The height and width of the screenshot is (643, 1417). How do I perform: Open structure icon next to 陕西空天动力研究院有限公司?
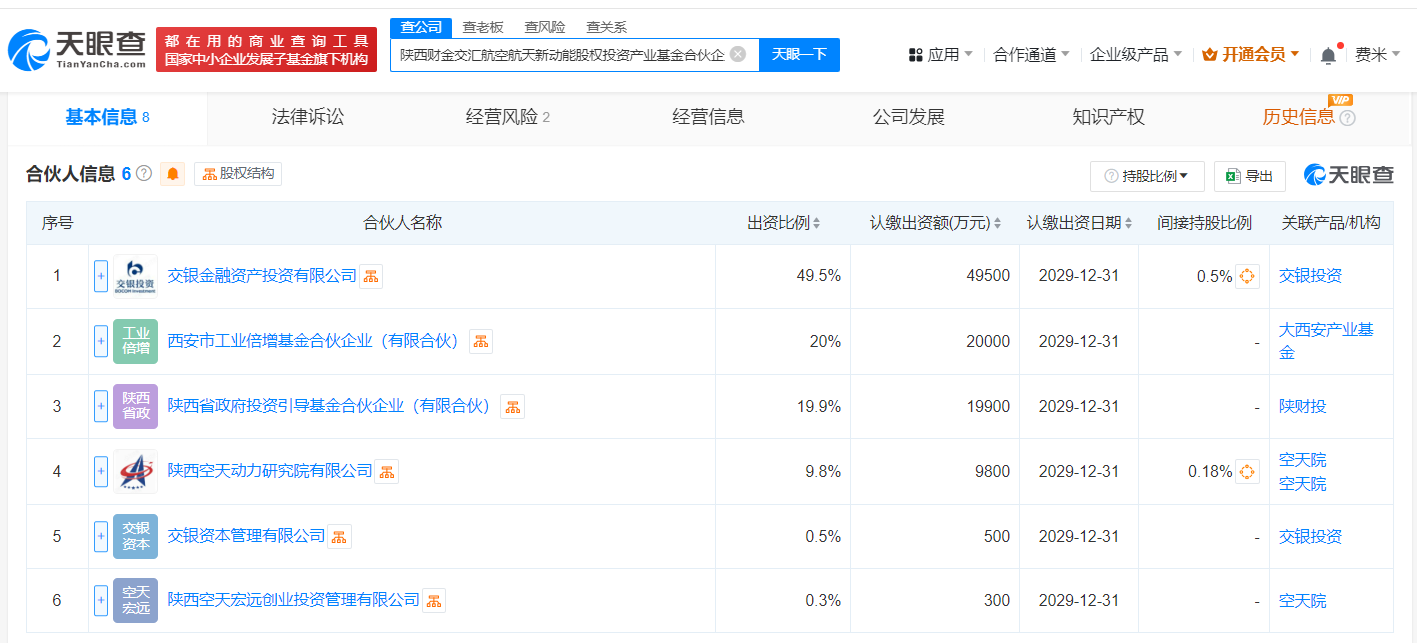coord(387,471)
